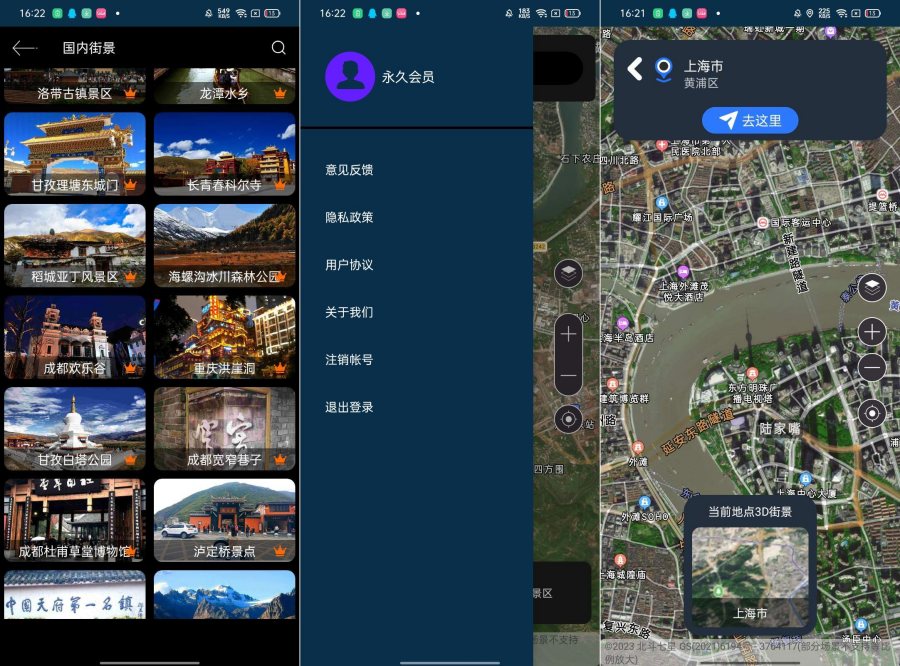Screen dimensions: 900x666
Task: Tap 注销帐号 option
Action: 349,359
